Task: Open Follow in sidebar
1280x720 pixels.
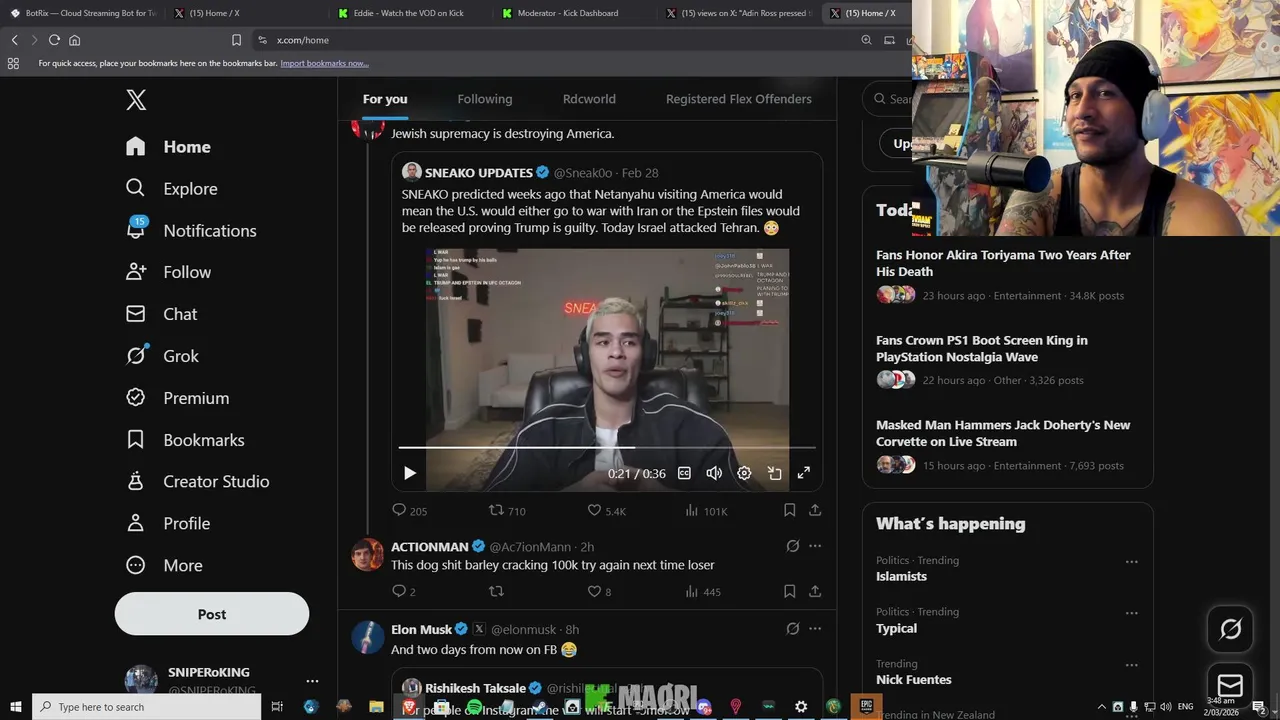Action: [x=168, y=272]
